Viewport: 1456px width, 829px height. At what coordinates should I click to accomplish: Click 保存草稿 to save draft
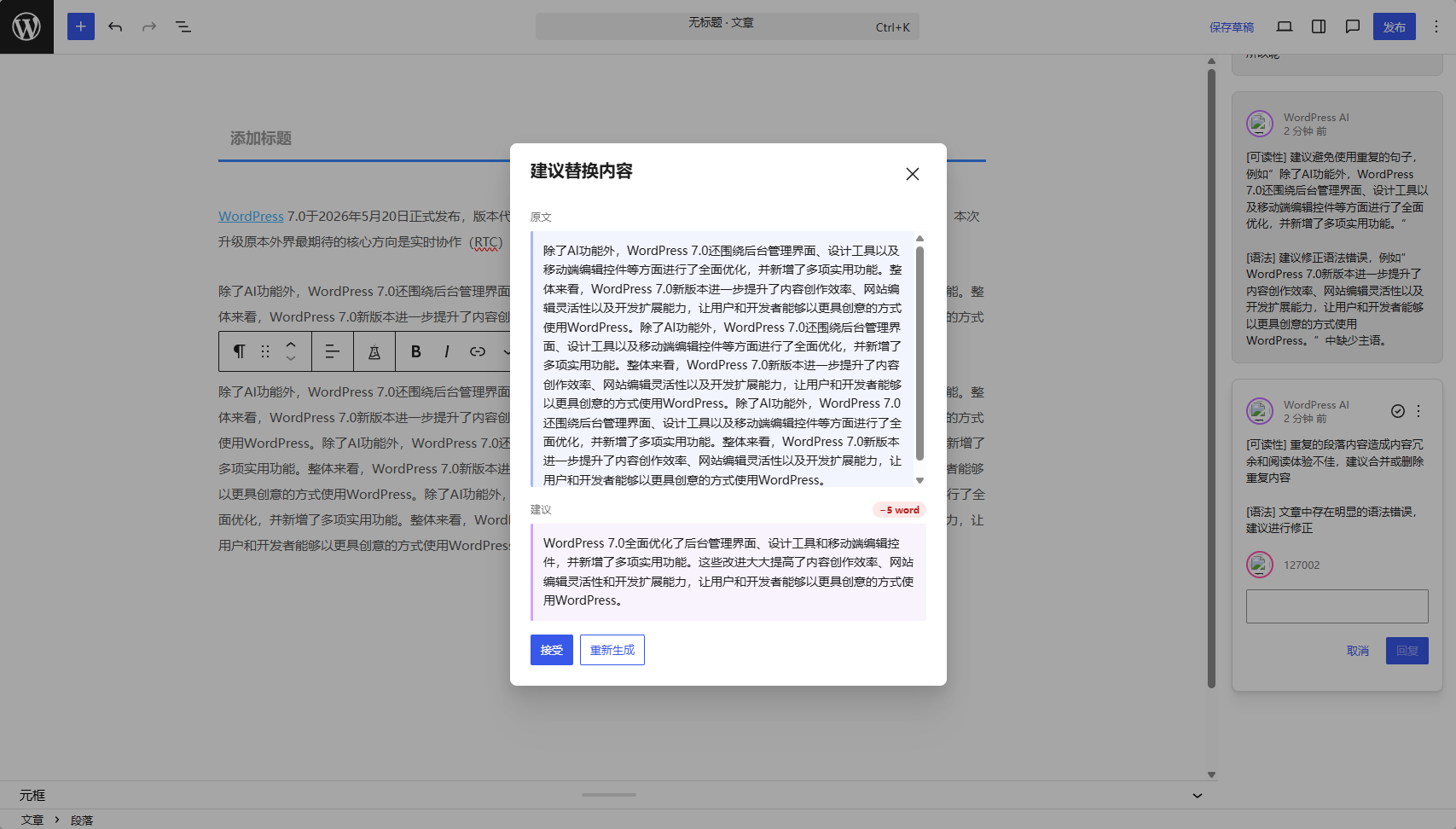click(1232, 27)
